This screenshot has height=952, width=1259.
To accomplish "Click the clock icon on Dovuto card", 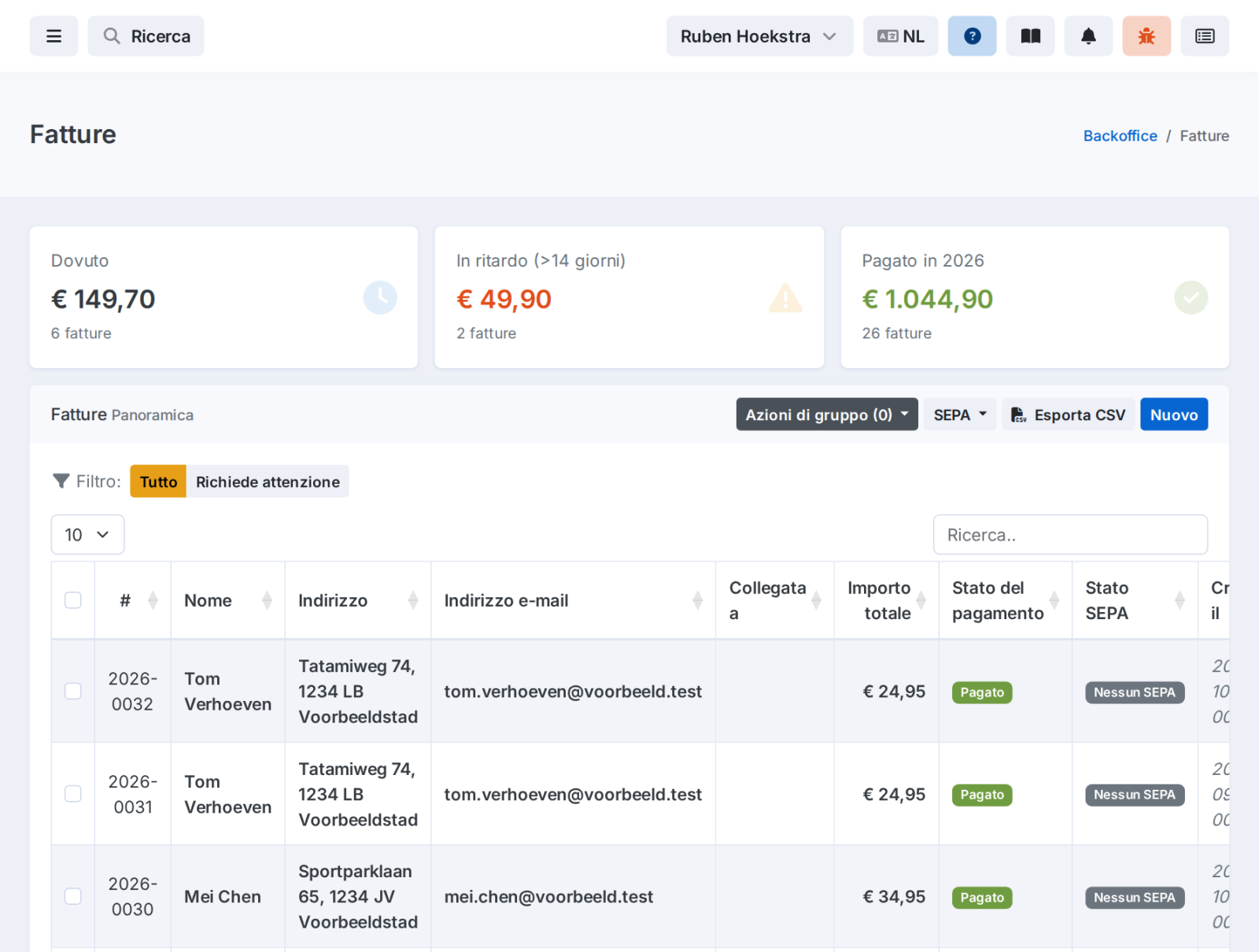I will pyautogui.click(x=380, y=297).
